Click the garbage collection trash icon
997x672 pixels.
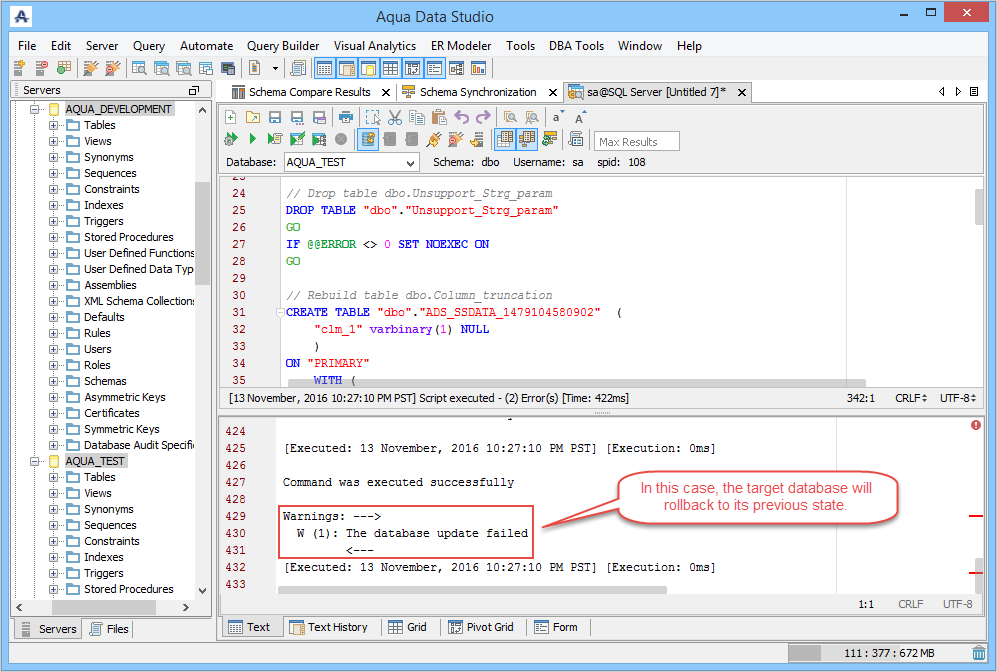[x=978, y=653]
